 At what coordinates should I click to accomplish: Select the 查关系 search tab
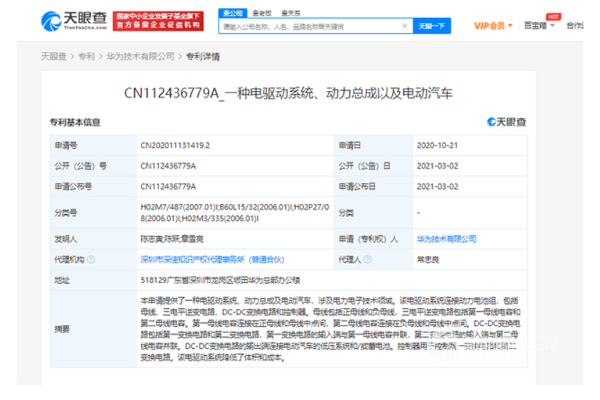[291, 13]
